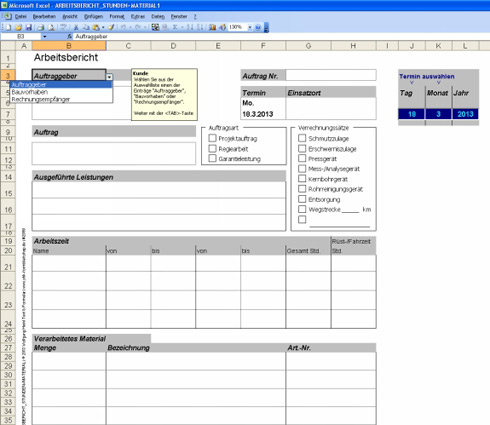This screenshot has width=490, height=425.
Task: Expand the Name Box dropdown arrow
Action: tap(45, 36)
